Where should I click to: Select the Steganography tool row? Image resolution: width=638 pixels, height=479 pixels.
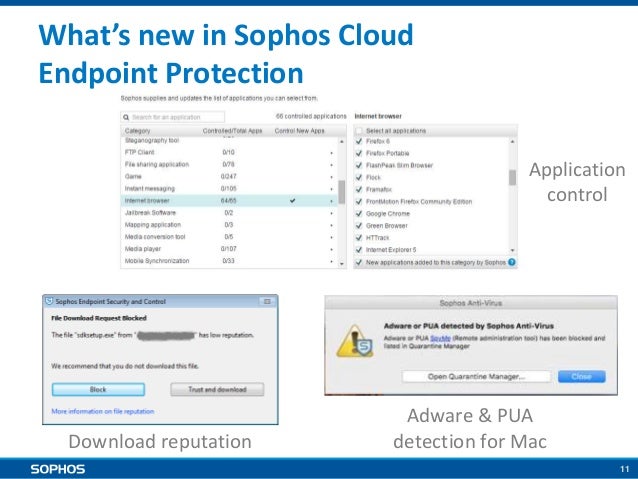point(229,140)
